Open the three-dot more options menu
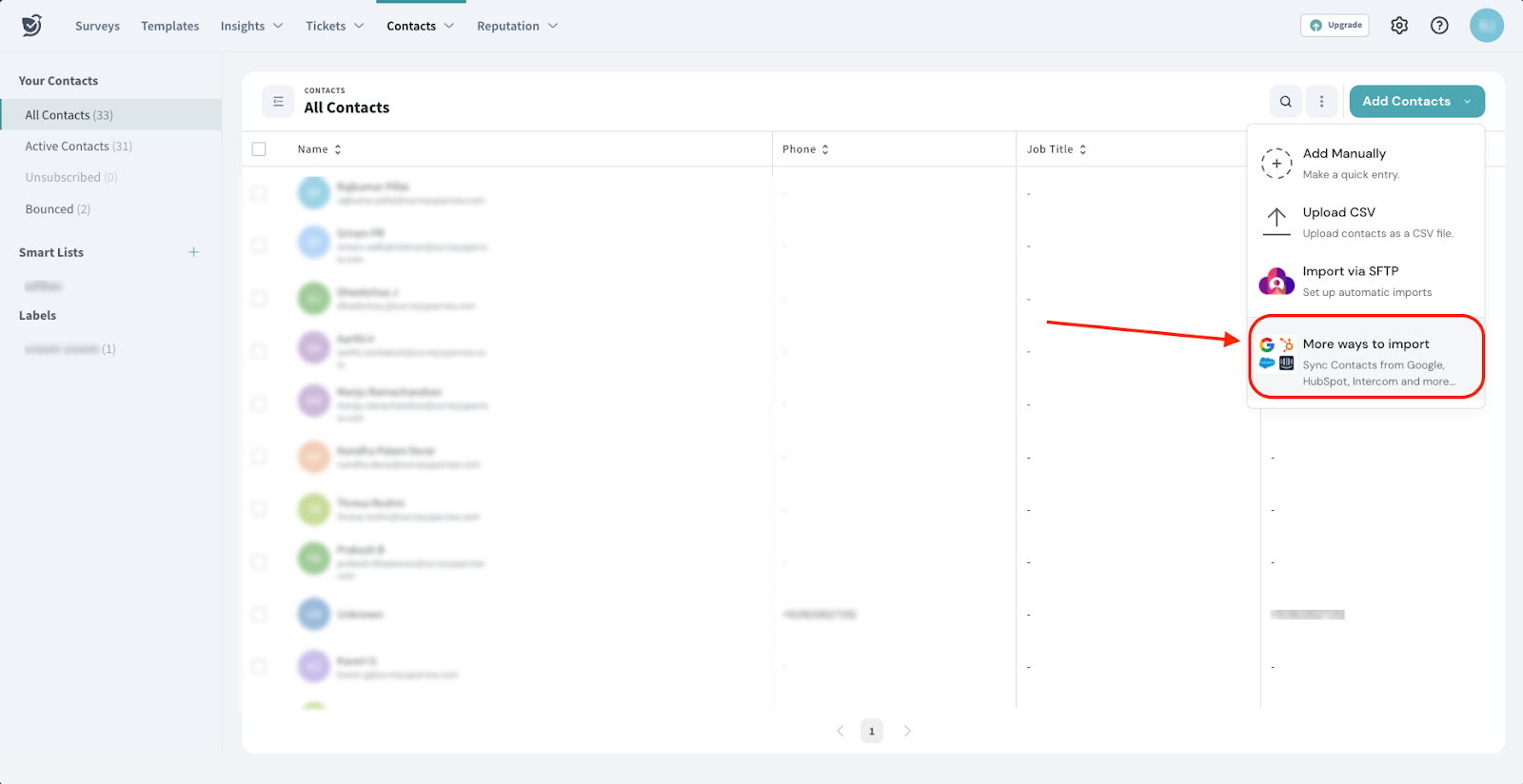1523x784 pixels. (1321, 102)
